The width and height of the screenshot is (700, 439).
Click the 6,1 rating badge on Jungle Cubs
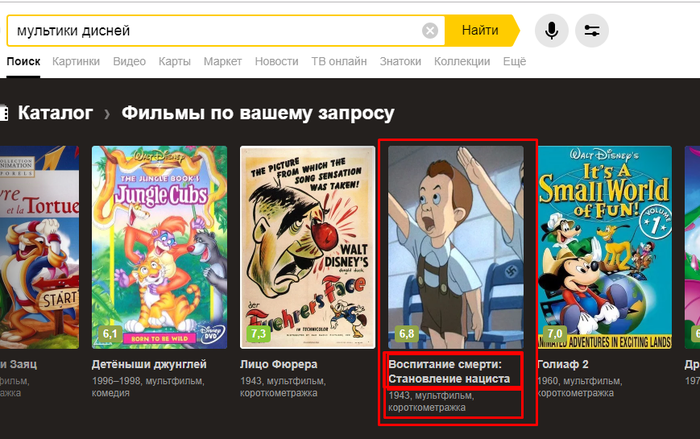[x=110, y=334]
